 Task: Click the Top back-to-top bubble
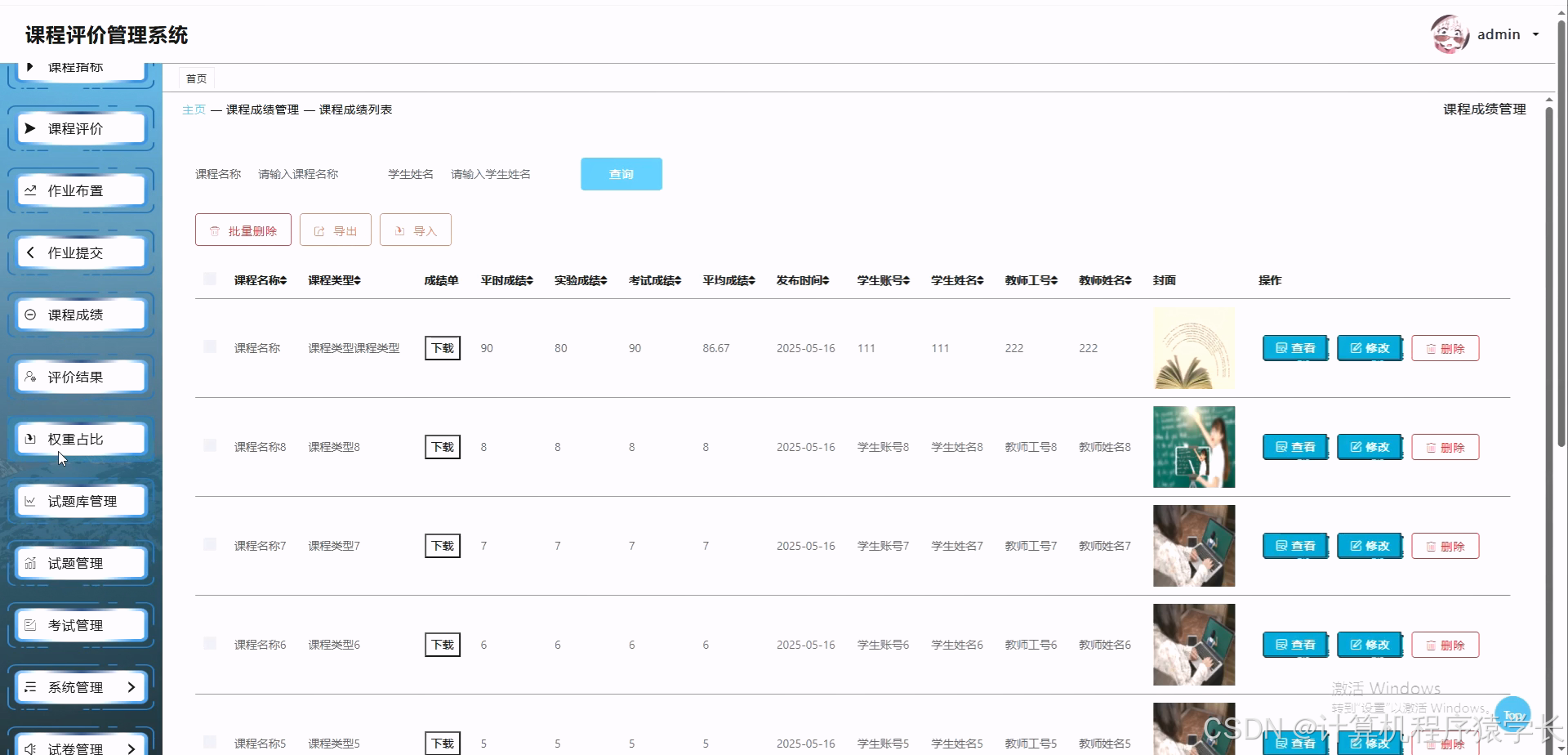coord(1513,715)
